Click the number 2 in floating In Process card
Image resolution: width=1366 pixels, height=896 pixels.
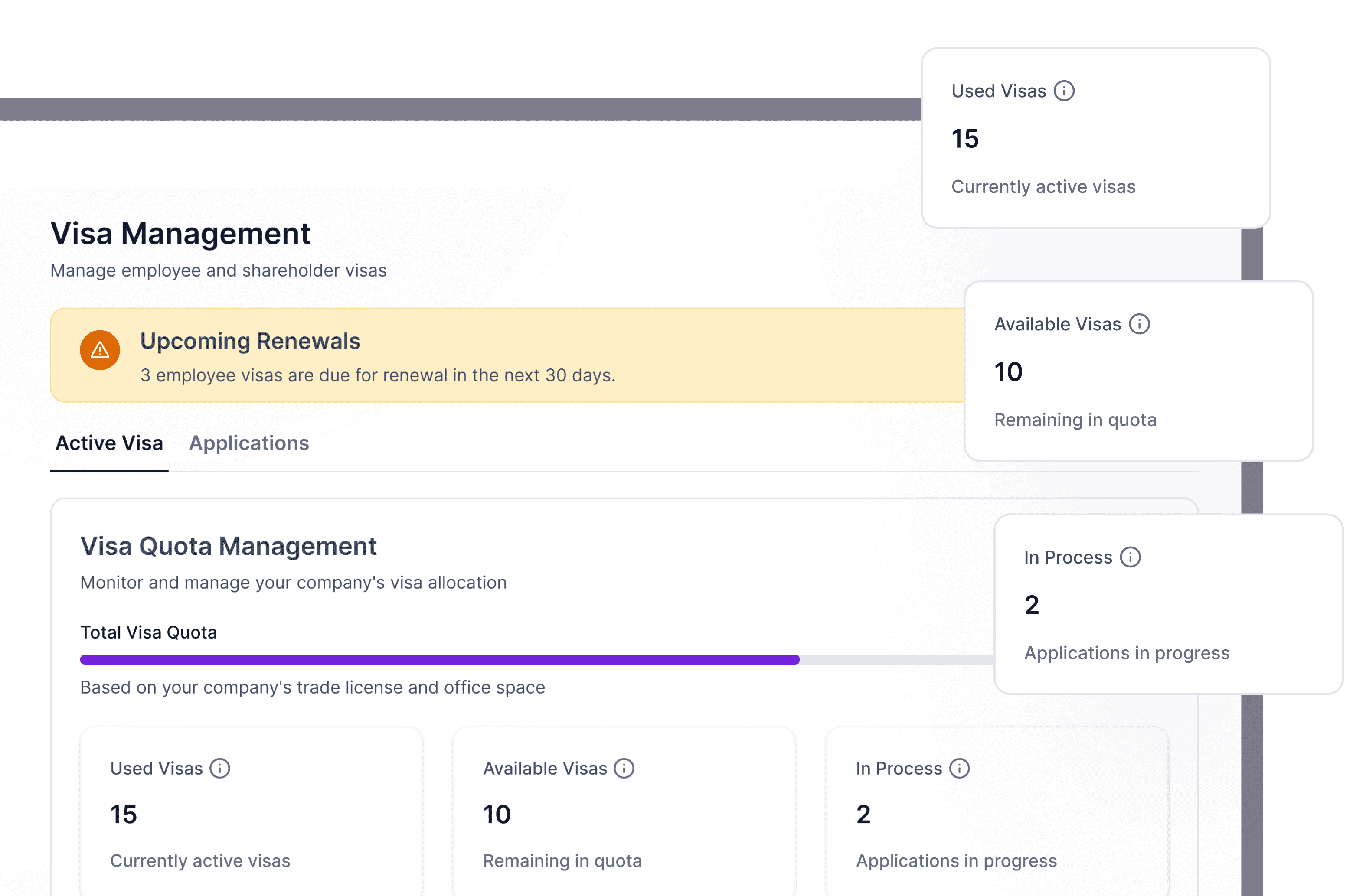tap(1031, 605)
